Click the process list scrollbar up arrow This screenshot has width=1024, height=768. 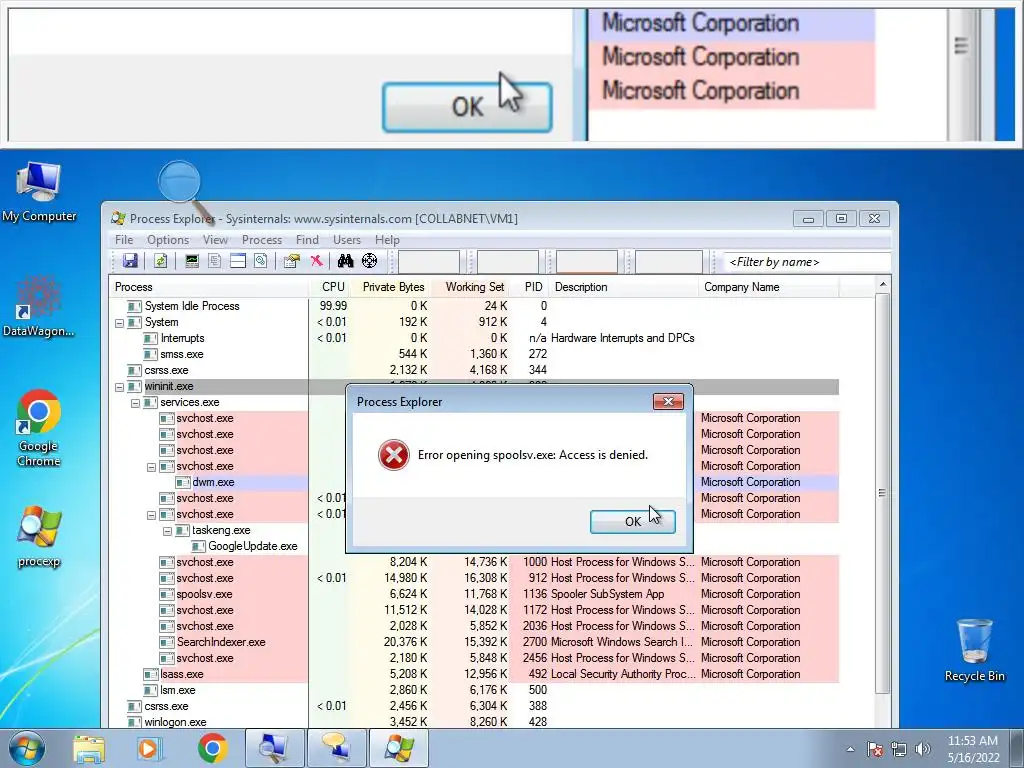click(882, 285)
